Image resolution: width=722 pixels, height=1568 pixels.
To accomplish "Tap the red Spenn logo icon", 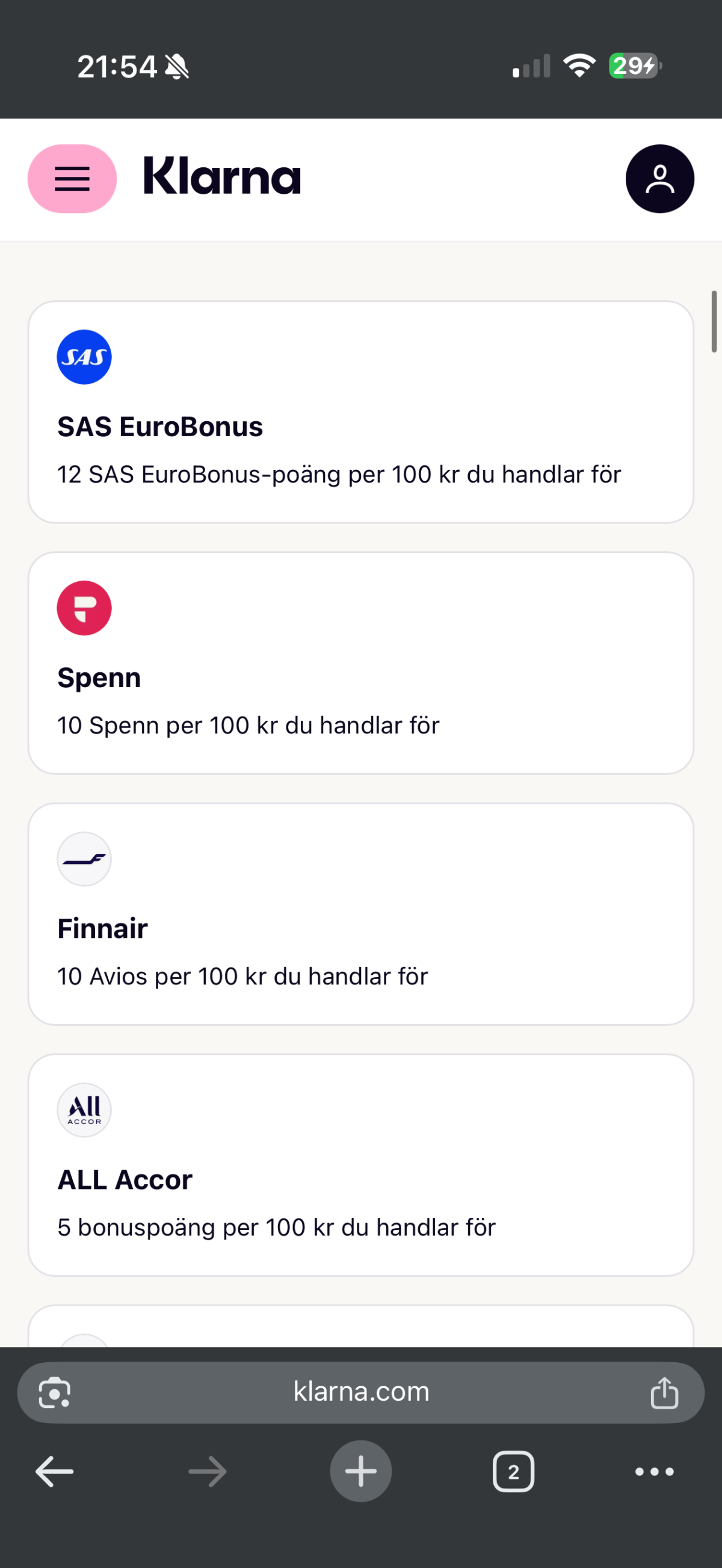I will tap(84, 608).
